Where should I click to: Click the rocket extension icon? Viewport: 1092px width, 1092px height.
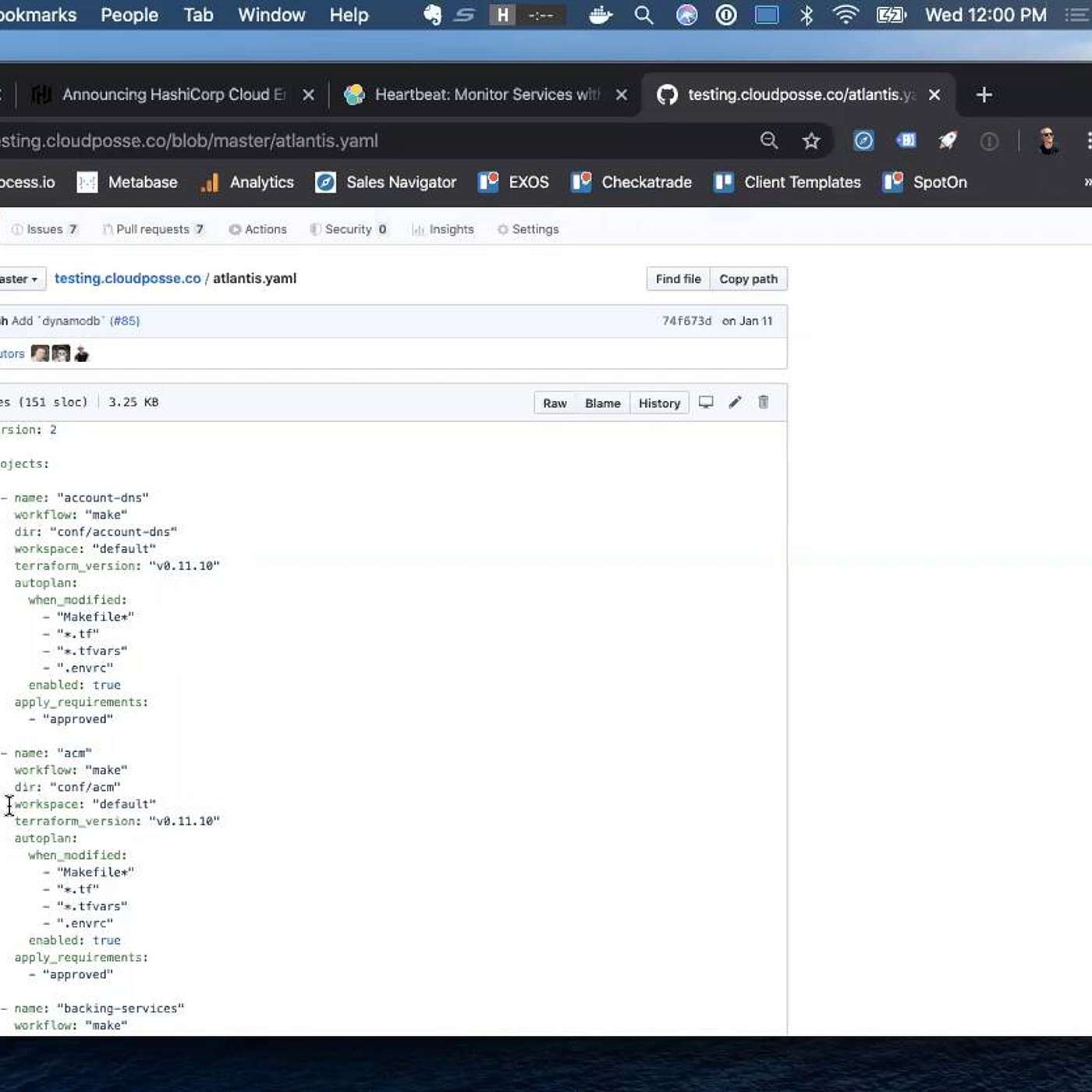point(948,141)
